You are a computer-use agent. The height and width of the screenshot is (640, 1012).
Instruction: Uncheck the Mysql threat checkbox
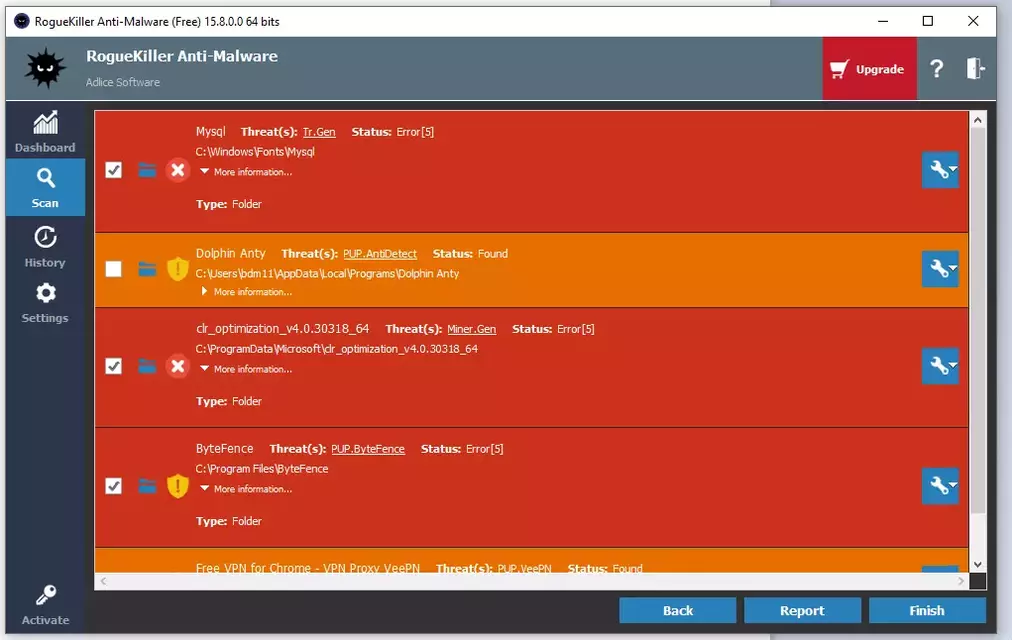114,170
